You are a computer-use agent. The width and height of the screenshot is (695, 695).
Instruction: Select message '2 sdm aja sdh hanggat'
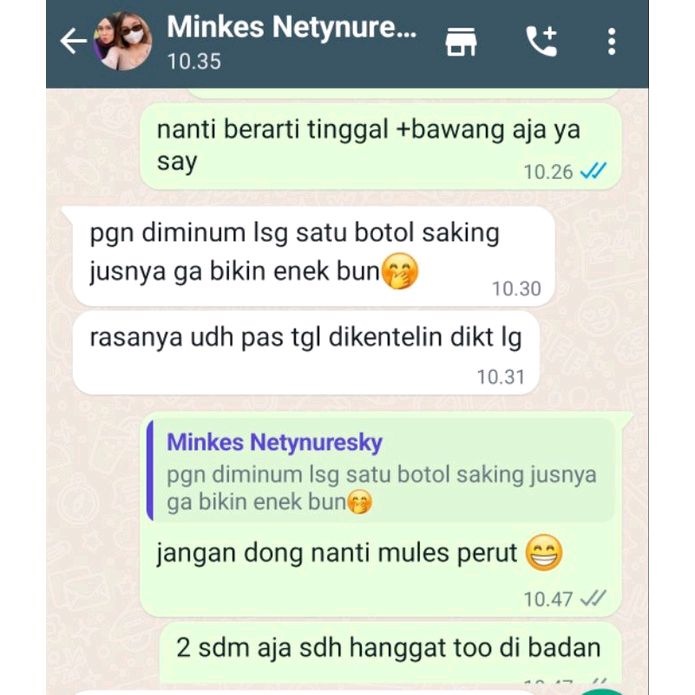[x=390, y=656]
